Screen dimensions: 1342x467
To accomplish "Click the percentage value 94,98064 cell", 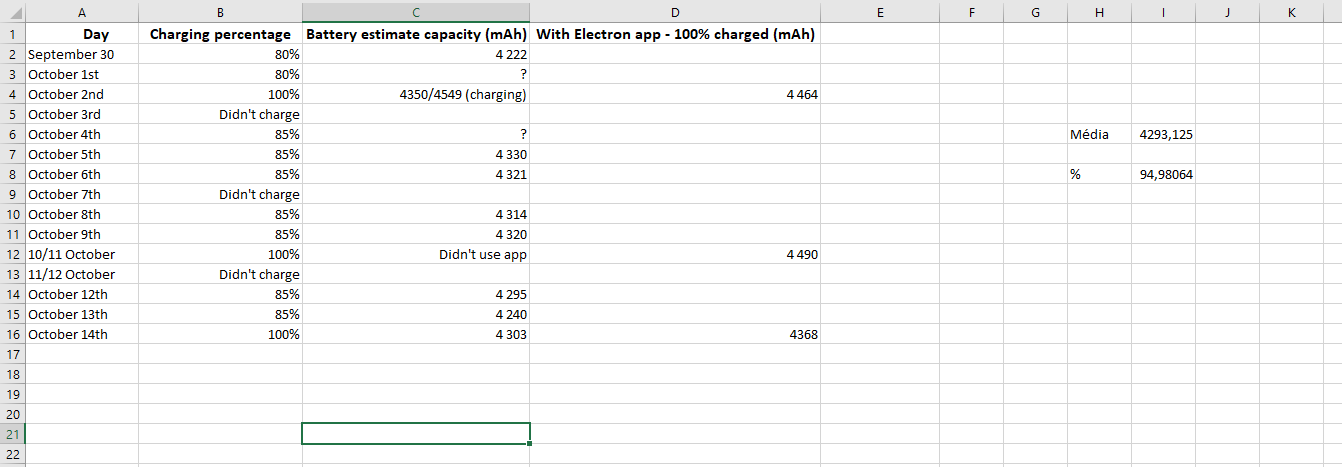I will point(1163,174).
